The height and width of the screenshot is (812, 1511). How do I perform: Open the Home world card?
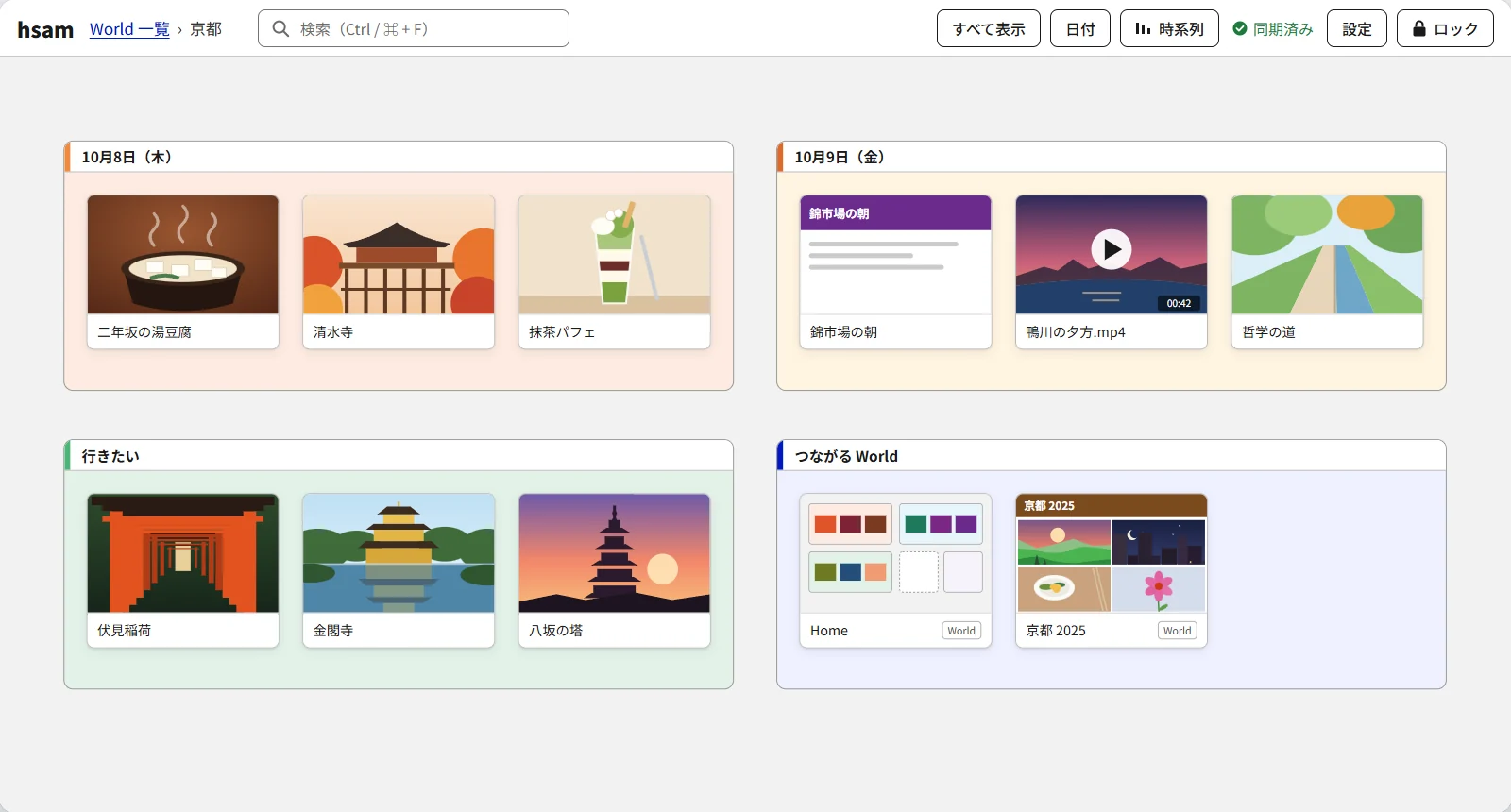click(x=895, y=570)
